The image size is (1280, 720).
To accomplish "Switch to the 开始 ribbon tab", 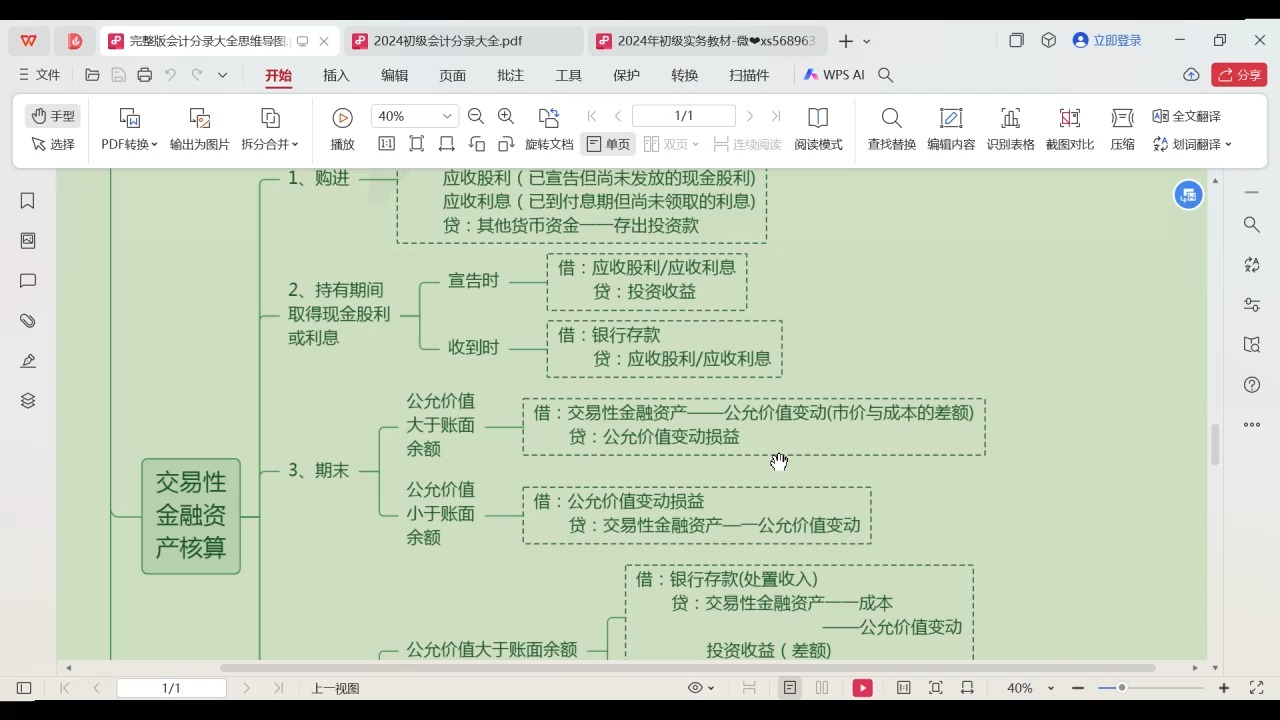I will 278,75.
